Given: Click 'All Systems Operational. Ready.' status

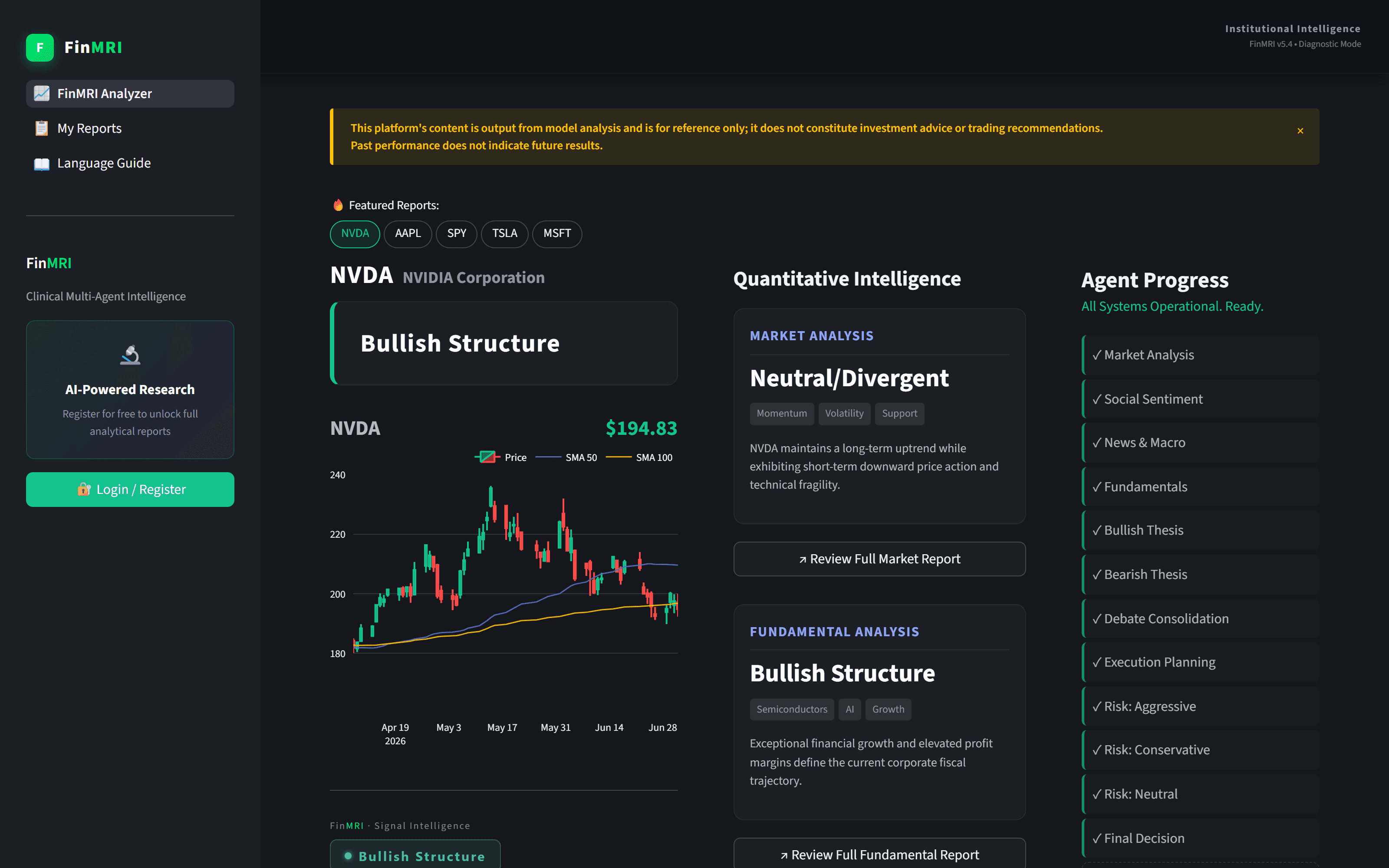Looking at the screenshot, I should (x=1172, y=306).
